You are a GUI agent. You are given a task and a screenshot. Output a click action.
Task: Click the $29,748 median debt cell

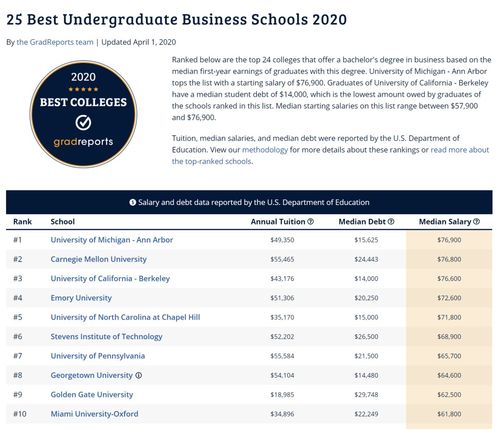pos(366,395)
